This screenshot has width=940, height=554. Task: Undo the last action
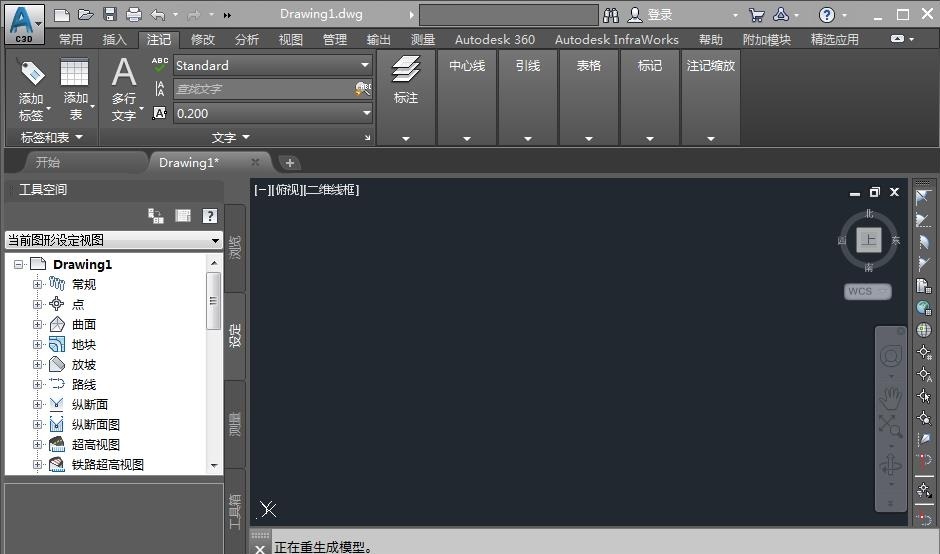coord(158,14)
